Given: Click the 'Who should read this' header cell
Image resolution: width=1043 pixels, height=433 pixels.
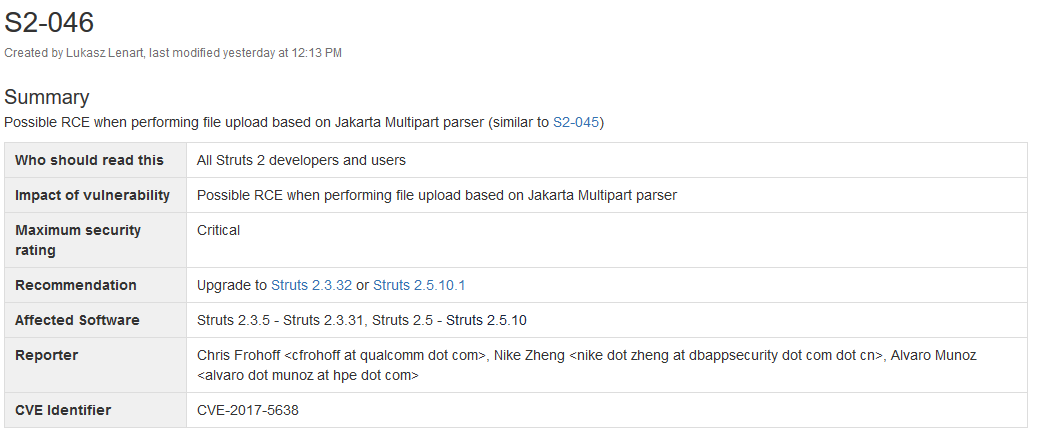Looking at the screenshot, I should (x=90, y=160).
